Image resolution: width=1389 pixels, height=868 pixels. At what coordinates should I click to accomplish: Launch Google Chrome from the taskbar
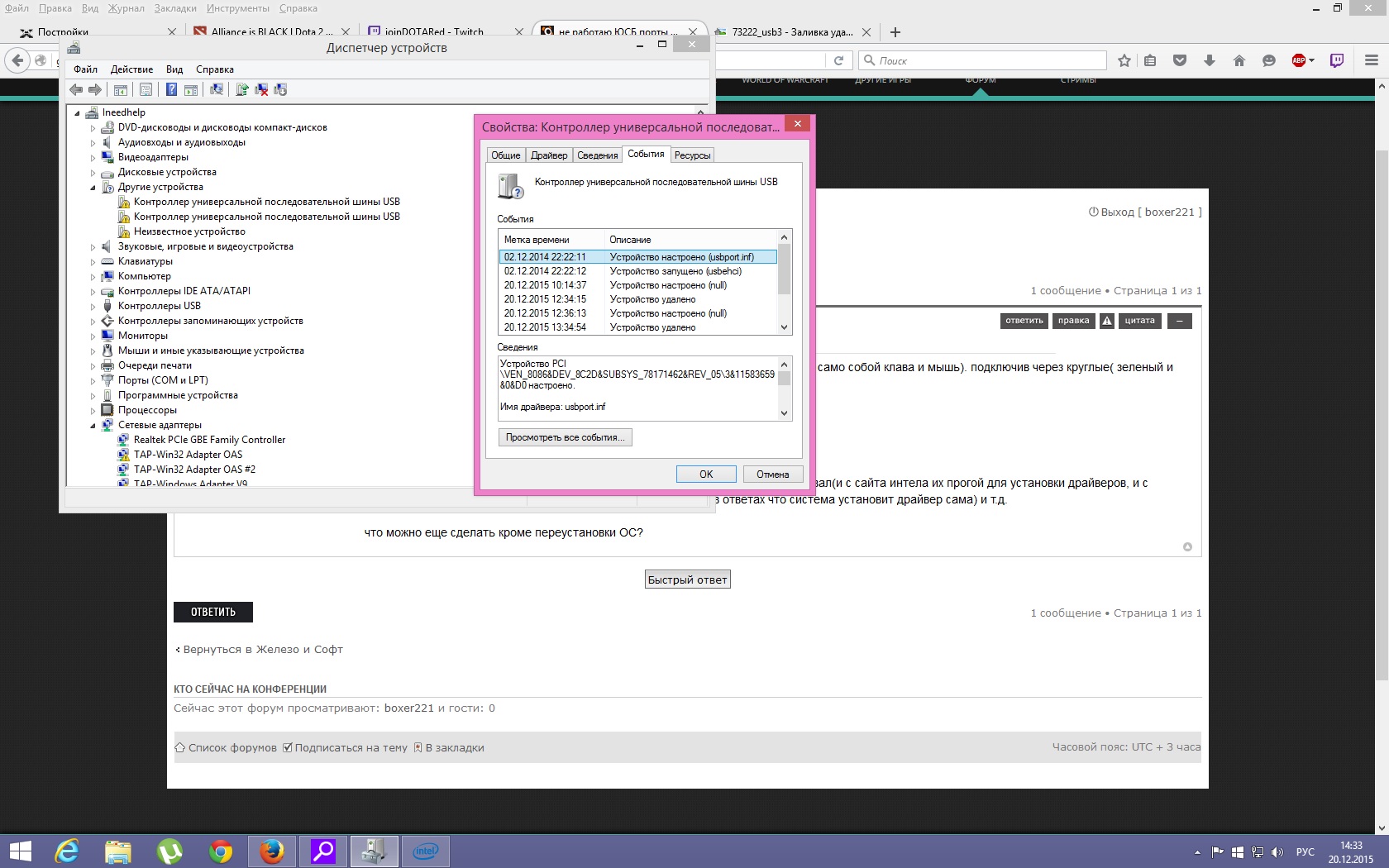[221, 851]
